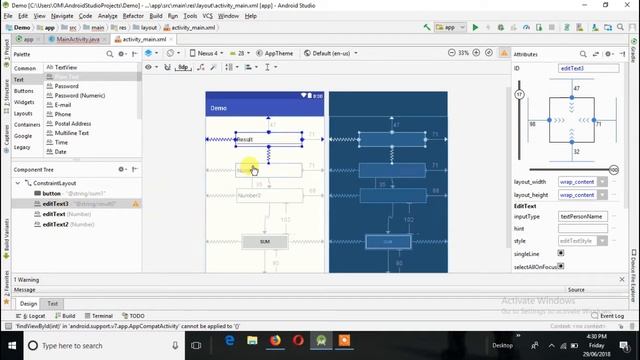Open Attributes panel gear settings

pos(608,54)
